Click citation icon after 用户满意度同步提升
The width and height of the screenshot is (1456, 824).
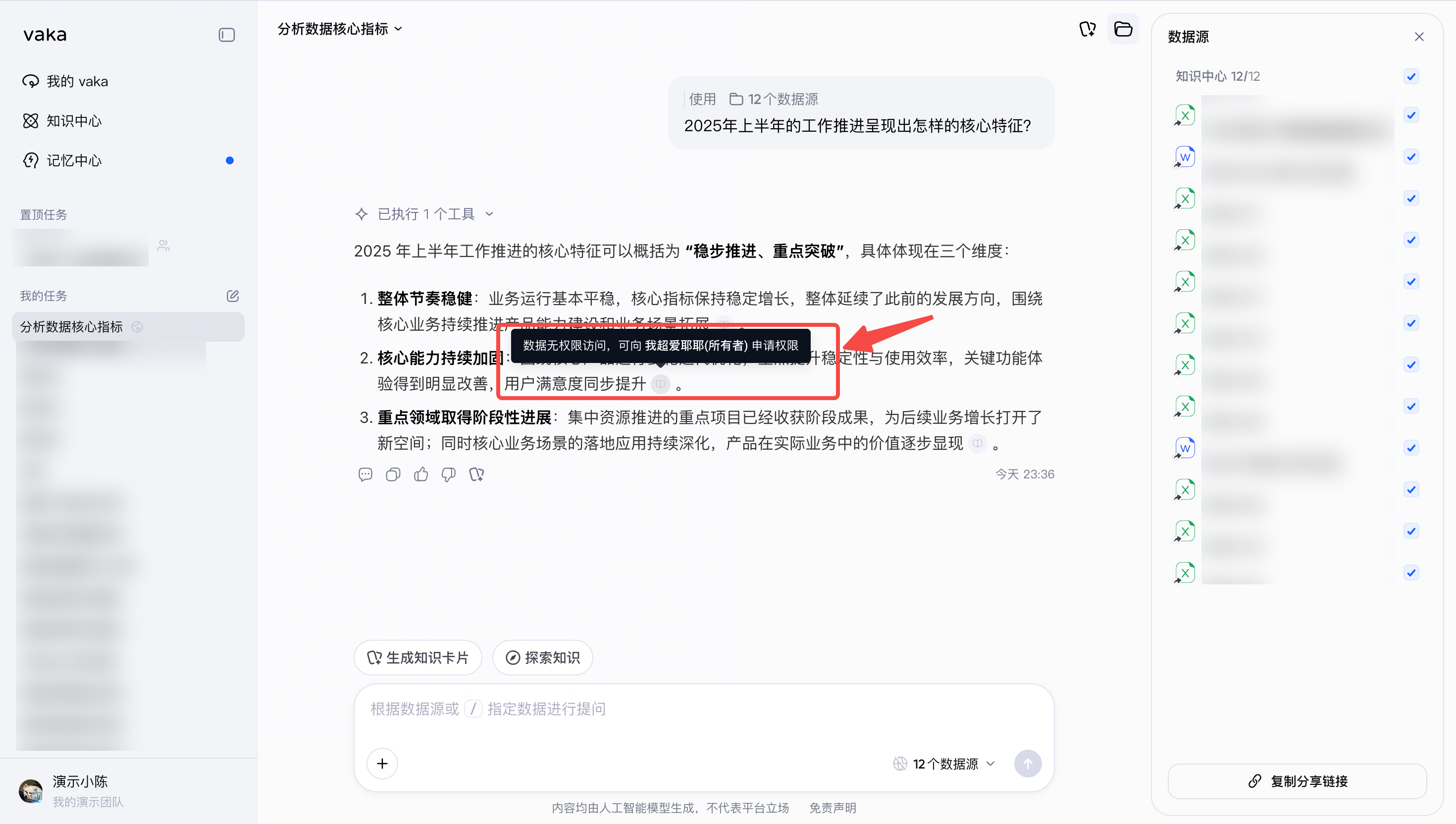[660, 384]
